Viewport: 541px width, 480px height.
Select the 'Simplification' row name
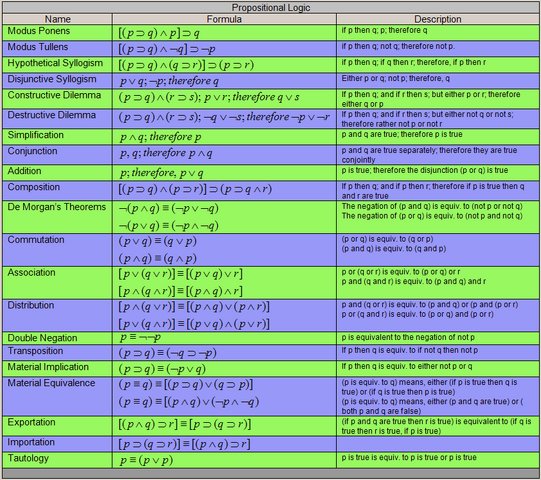coord(36,135)
